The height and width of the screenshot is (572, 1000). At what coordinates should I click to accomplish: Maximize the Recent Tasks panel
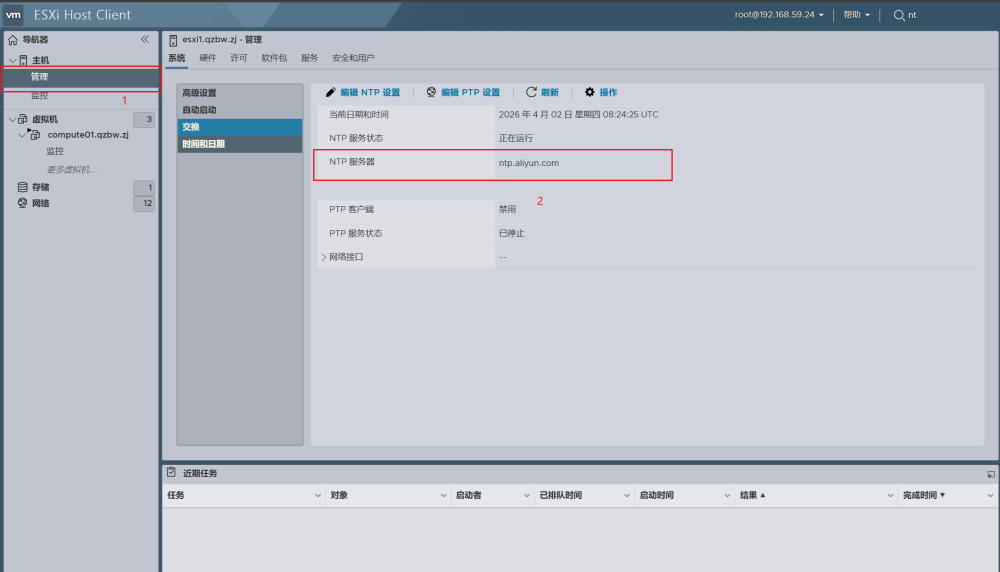coord(990,474)
